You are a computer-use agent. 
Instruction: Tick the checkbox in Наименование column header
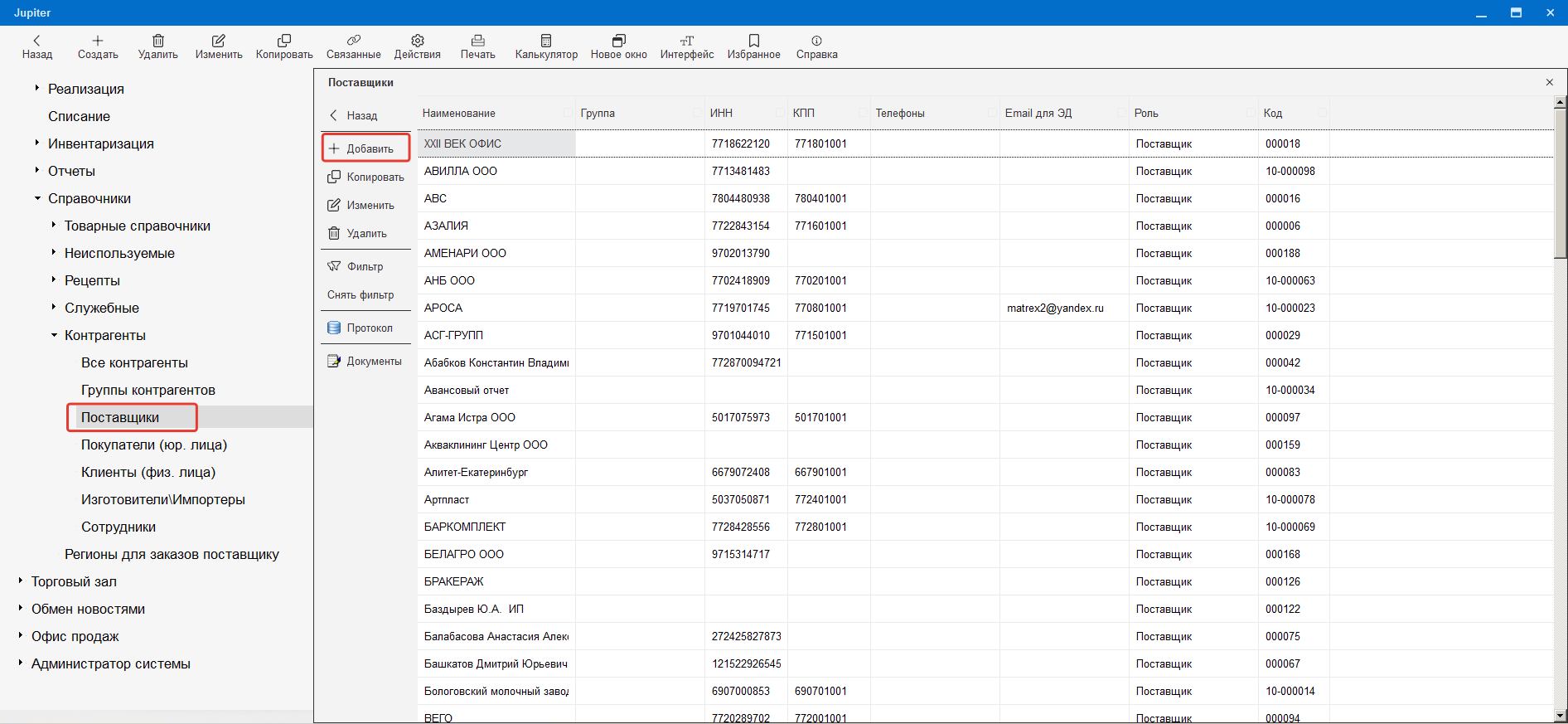click(x=569, y=113)
